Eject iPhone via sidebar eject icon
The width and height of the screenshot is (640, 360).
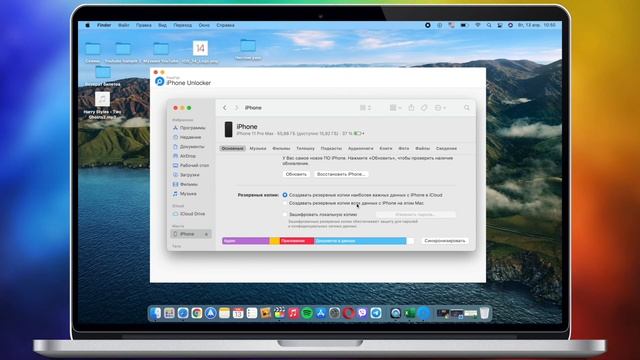pos(206,234)
